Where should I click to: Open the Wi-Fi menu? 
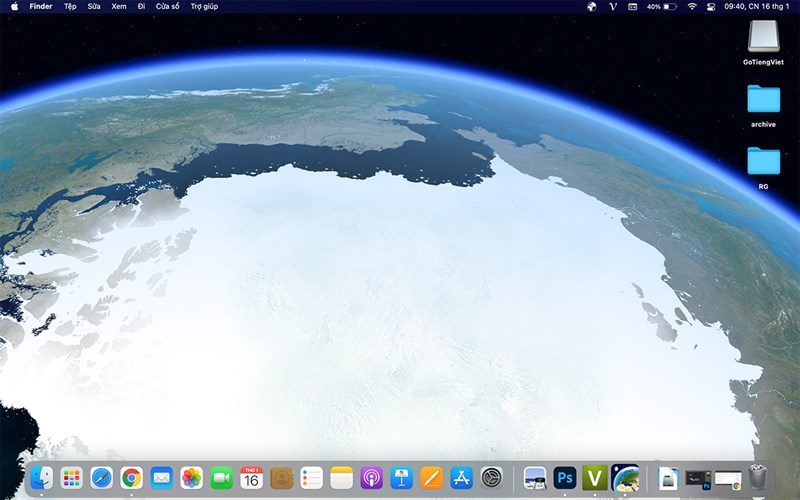[692, 7]
